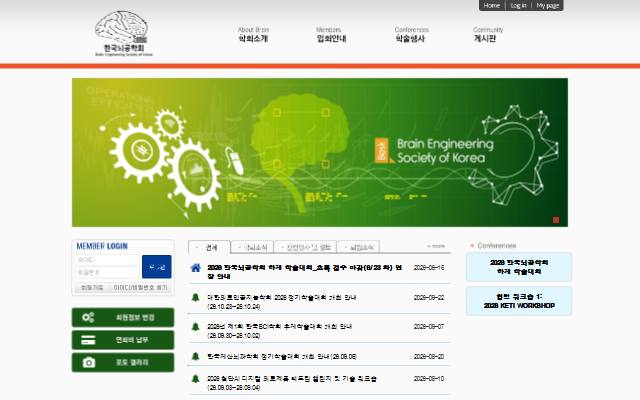640x400 pixels.
Task: Click bell icon of 2028-08-07 notice
Action: [196, 327]
